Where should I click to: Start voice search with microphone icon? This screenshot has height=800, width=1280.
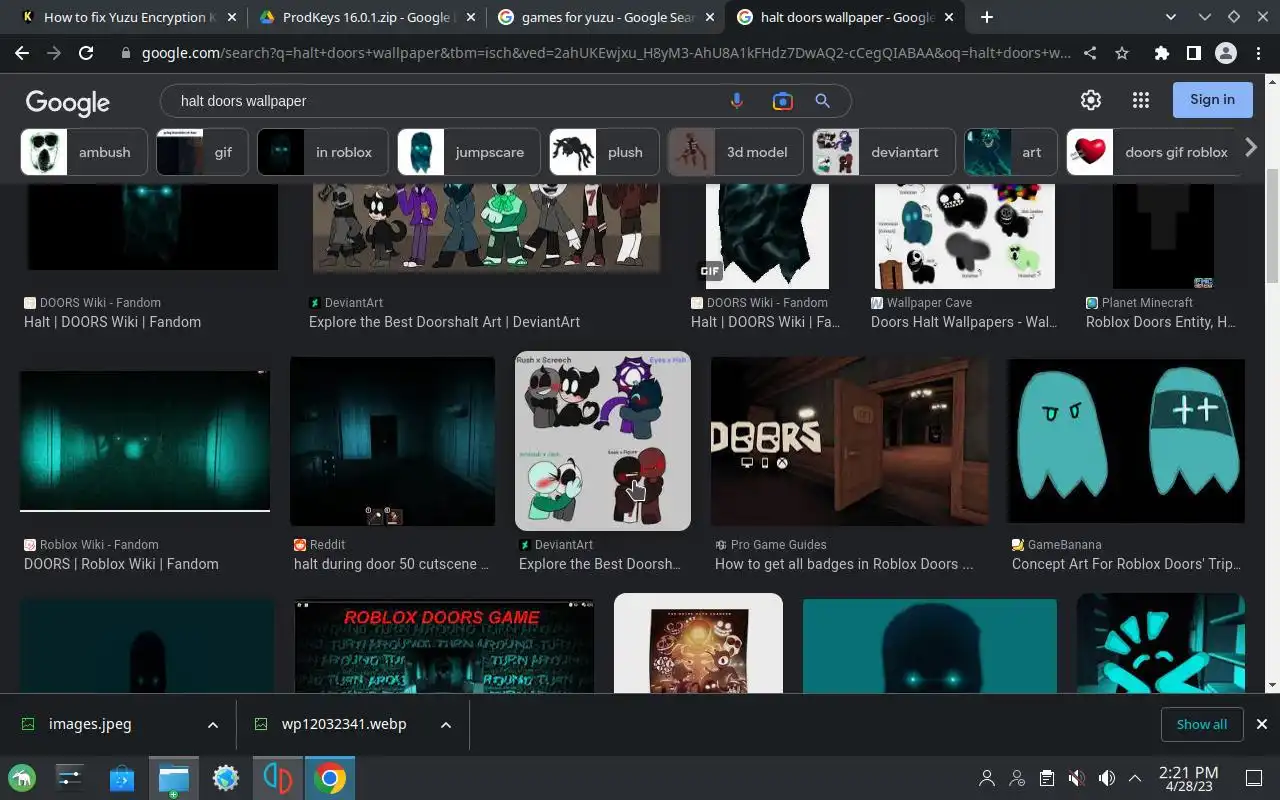click(737, 101)
